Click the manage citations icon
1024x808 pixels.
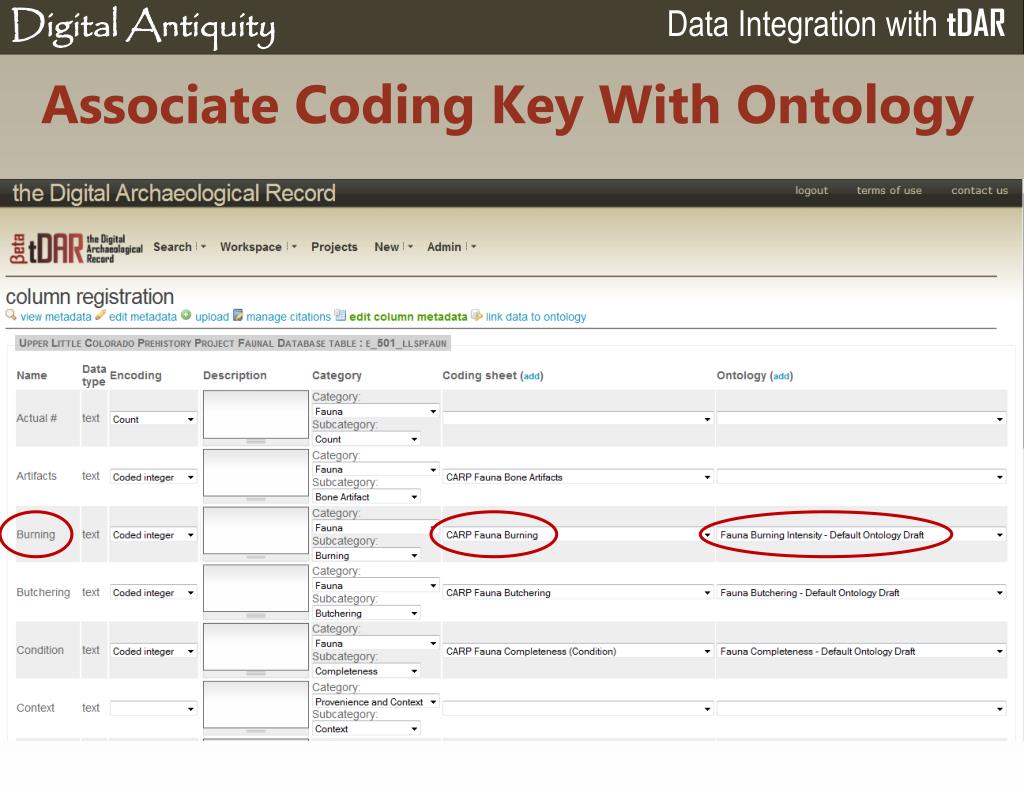click(238, 315)
